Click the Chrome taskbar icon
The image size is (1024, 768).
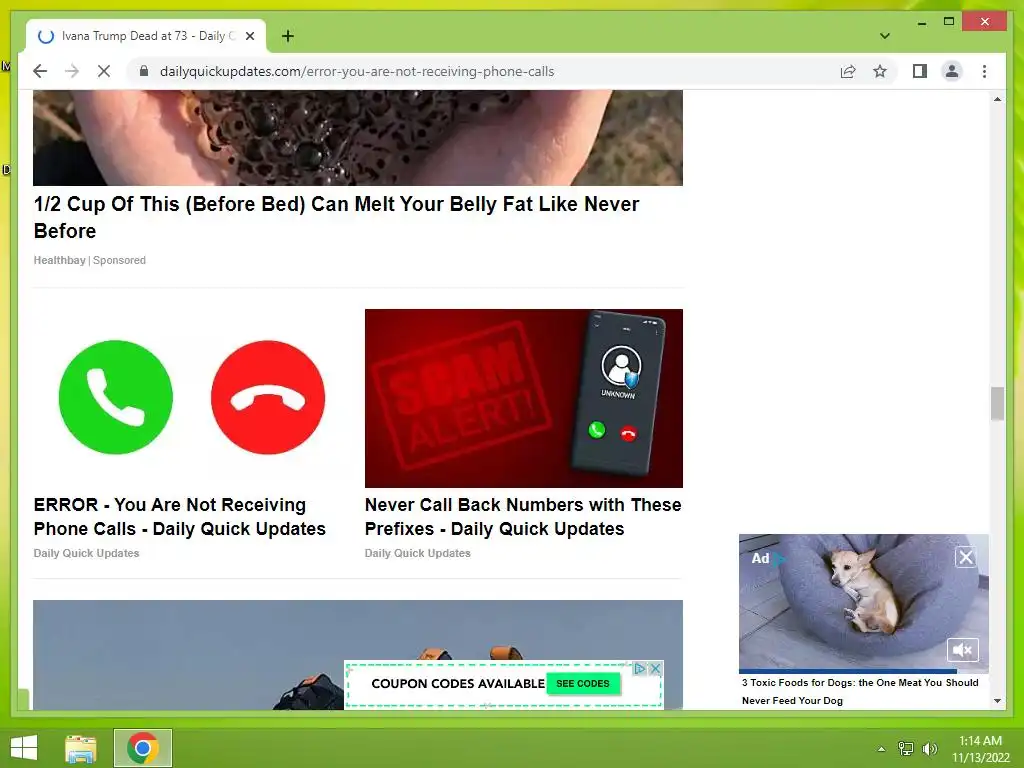(x=143, y=748)
